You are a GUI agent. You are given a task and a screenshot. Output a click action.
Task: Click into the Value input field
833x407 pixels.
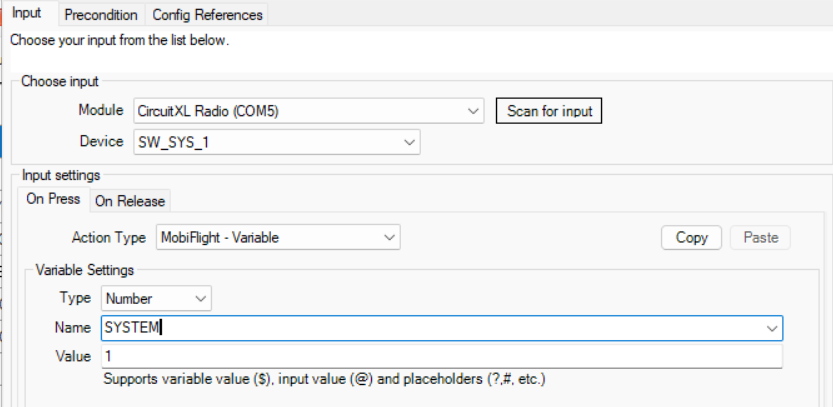[x=440, y=357]
